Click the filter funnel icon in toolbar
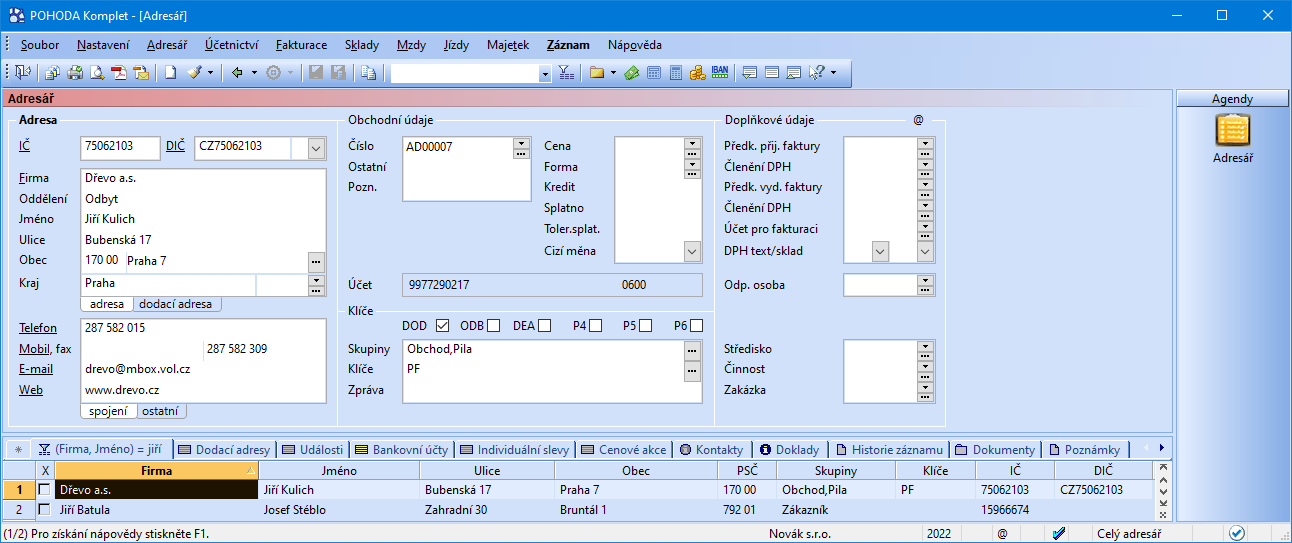 pos(566,72)
